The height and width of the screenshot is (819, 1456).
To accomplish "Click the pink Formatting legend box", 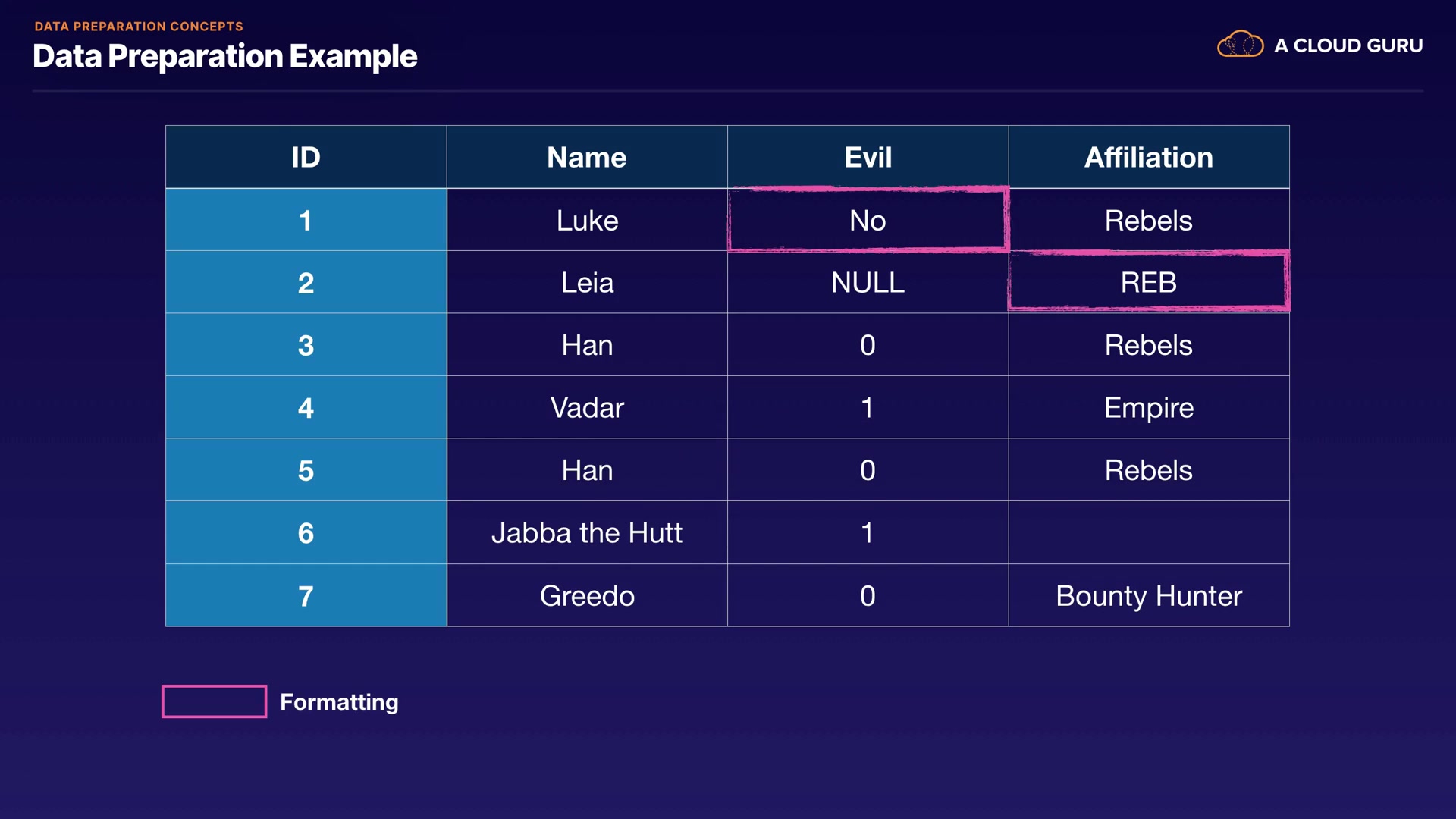I will pyautogui.click(x=214, y=701).
